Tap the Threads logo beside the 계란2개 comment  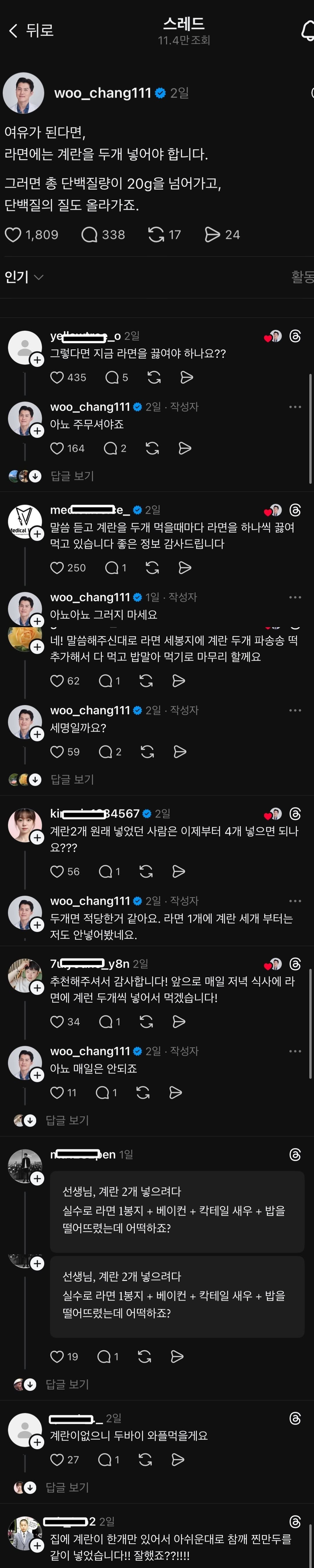295,814
